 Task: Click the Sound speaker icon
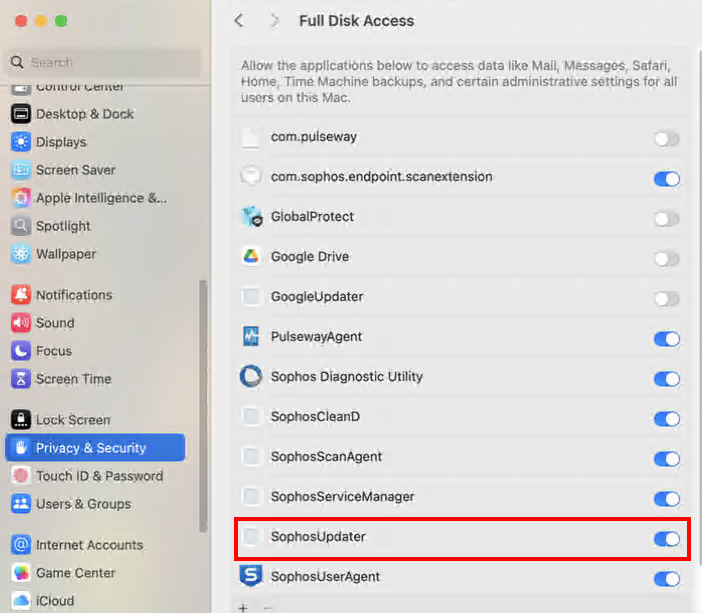21,323
